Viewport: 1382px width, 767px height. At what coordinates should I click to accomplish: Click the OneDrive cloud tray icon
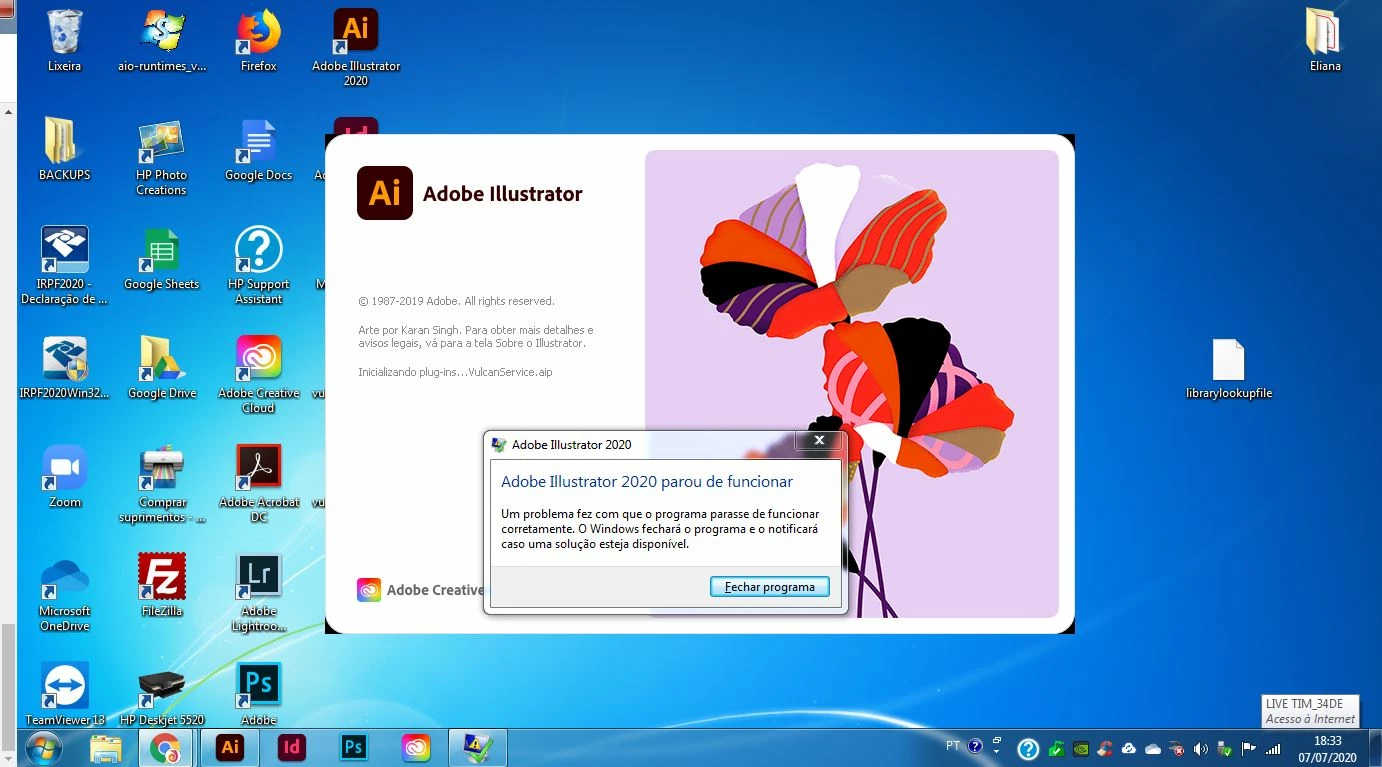point(1153,748)
